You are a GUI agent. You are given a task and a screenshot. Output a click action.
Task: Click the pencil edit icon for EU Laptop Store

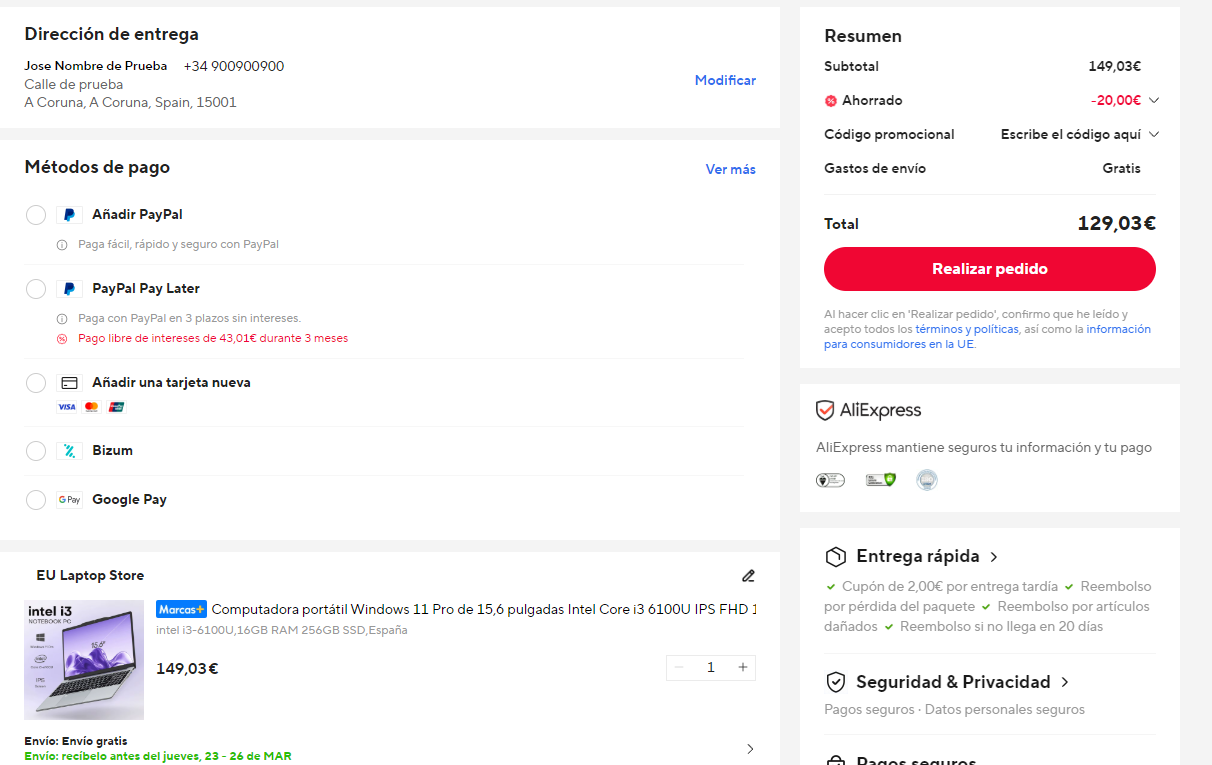[748, 576]
